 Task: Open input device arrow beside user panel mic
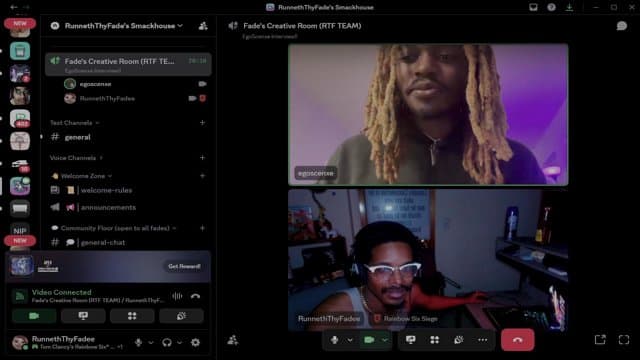151,342
